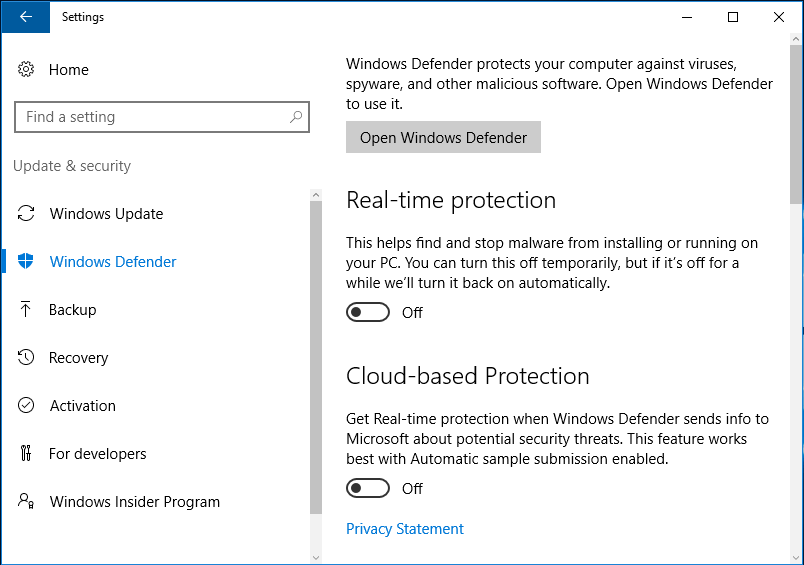Viewport: 804px width, 565px height.
Task: Select Windows Insider Program in sidebar
Action: pos(134,502)
